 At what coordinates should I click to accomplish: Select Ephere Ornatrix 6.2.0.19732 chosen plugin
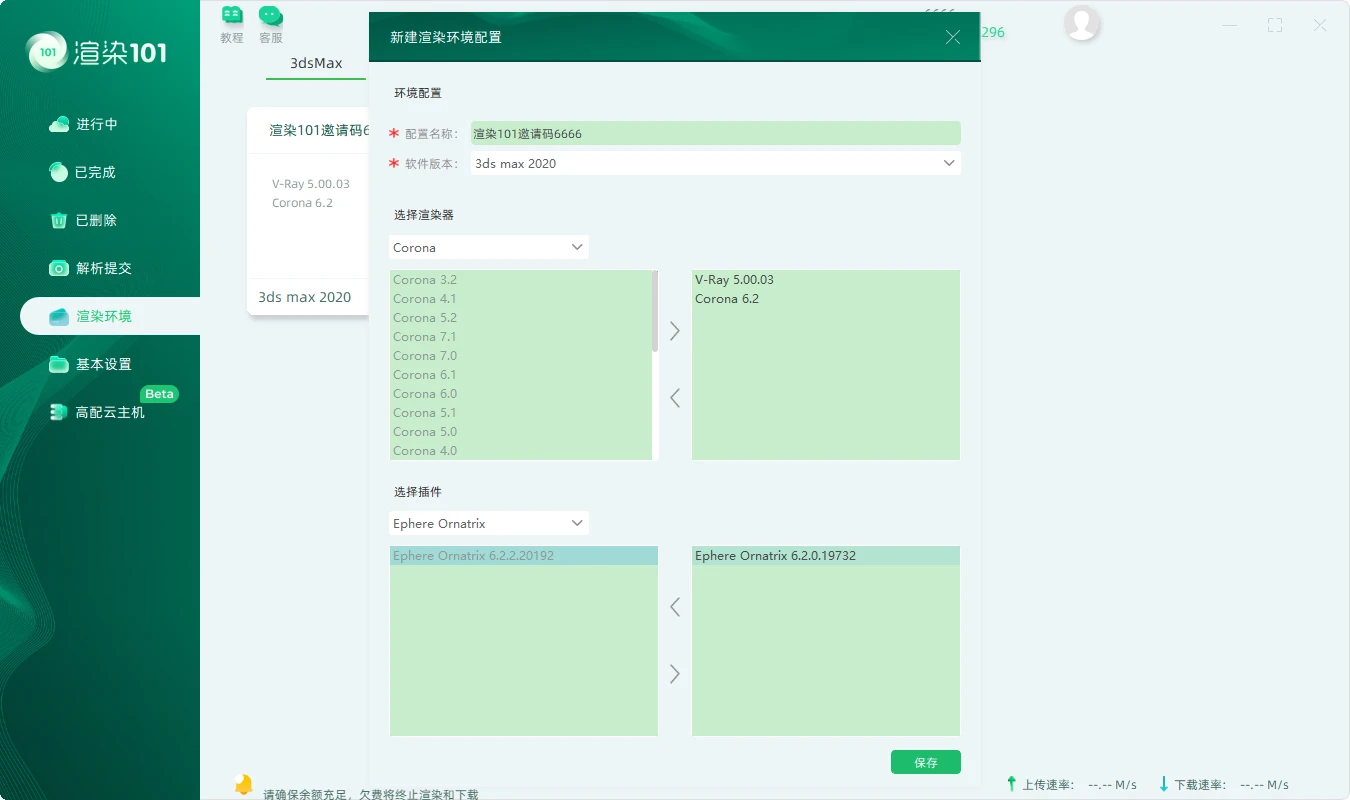click(826, 556)
